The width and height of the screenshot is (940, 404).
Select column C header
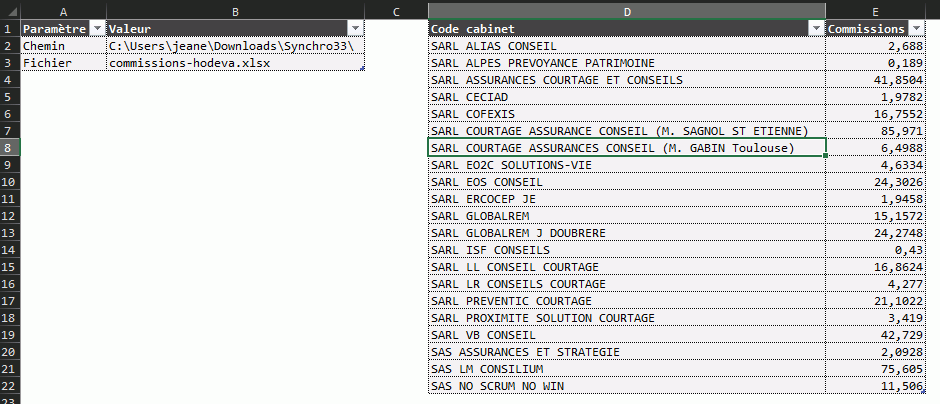(397, 11)
